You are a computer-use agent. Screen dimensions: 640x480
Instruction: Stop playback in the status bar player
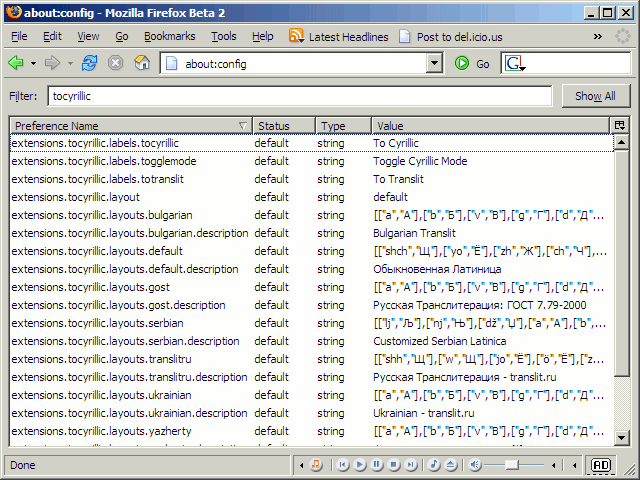tap(393, 464)
